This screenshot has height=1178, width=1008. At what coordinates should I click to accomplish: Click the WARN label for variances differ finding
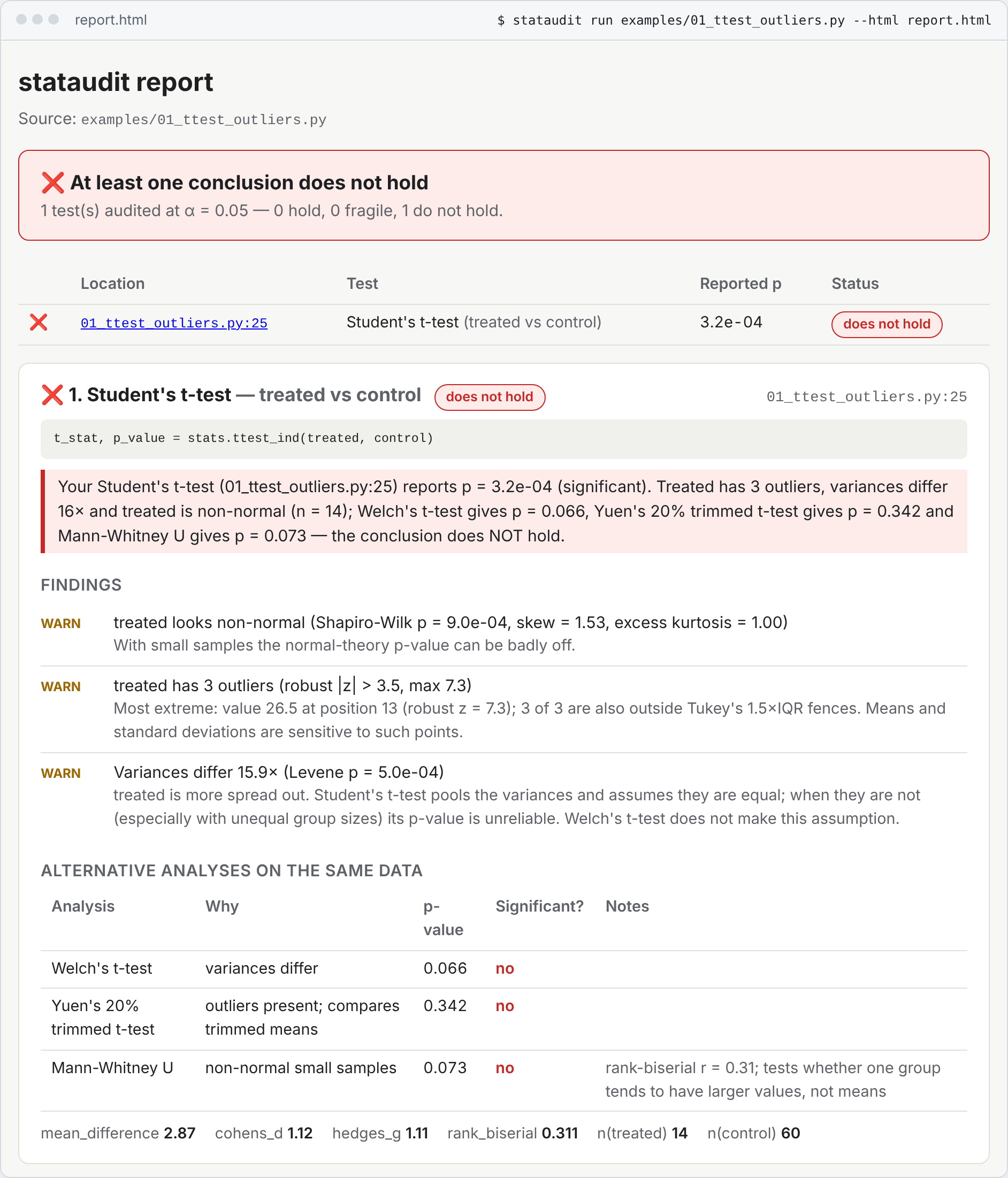click(61, 773)
